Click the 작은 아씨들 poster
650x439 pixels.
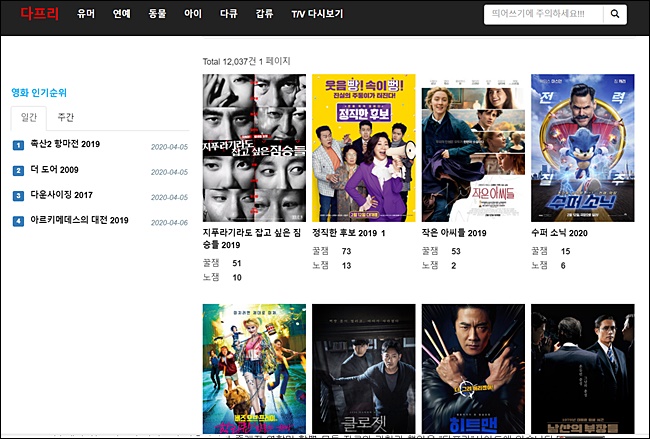click(x=473, y=148)
